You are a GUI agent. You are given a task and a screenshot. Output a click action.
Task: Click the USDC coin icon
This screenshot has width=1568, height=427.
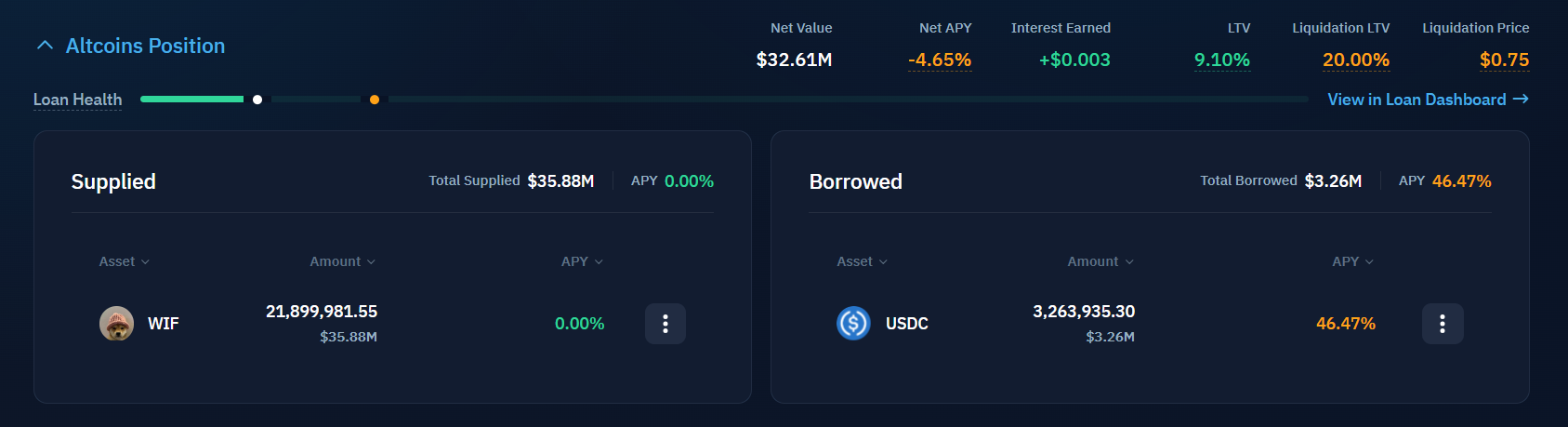853,324
